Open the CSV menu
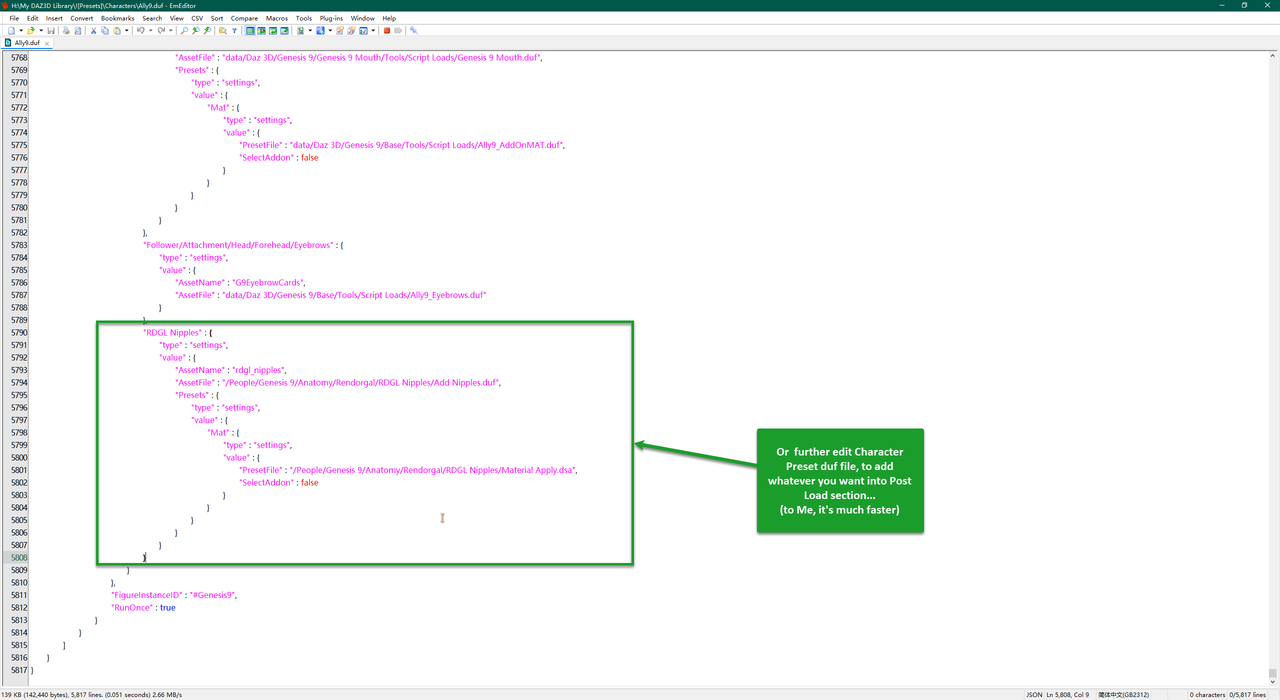 [x=195, y=18]
